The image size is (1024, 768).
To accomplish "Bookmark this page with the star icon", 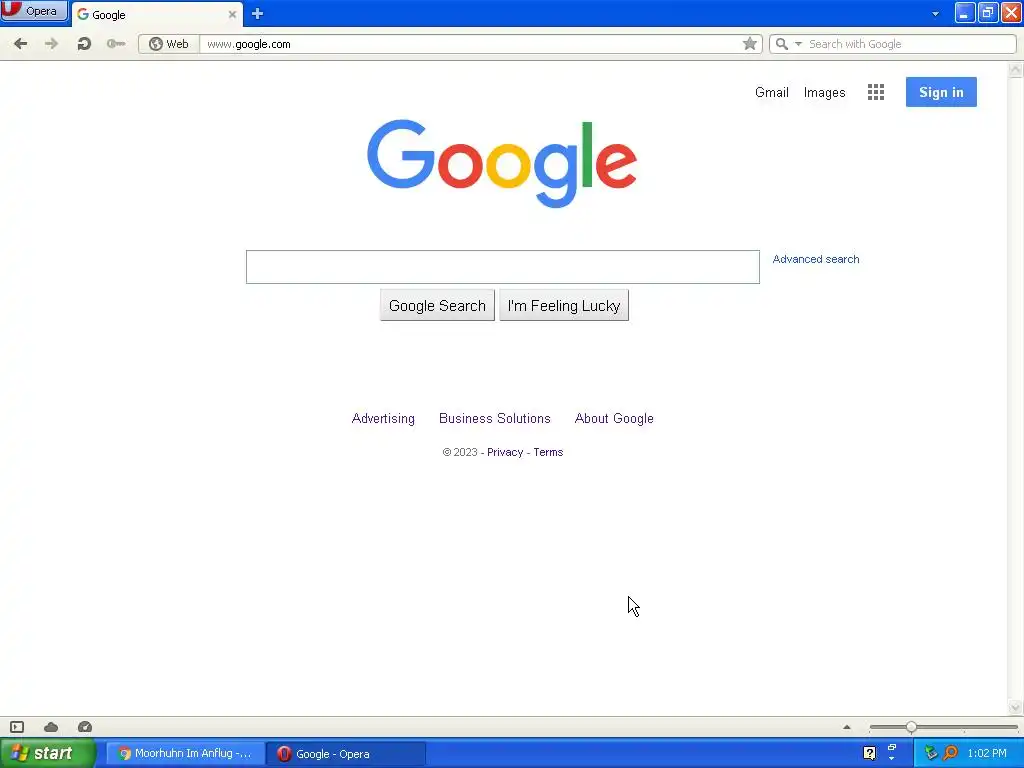I will point(750,44).
